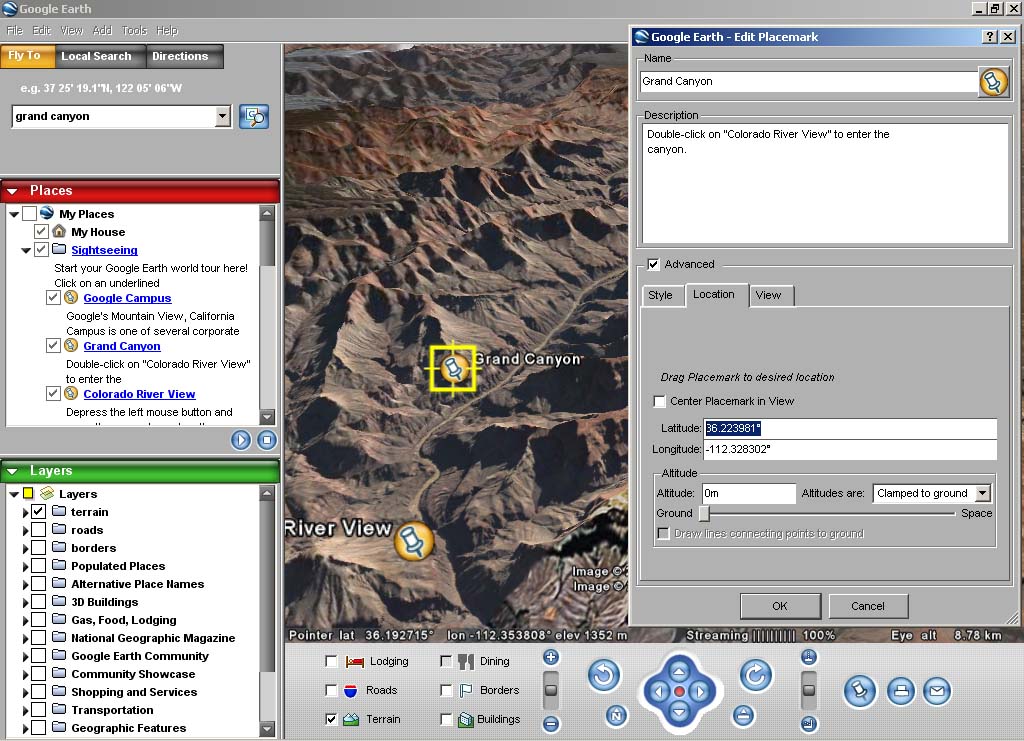
Task: Click the OK button in Edit Placemark
Action: coord(780,606)
